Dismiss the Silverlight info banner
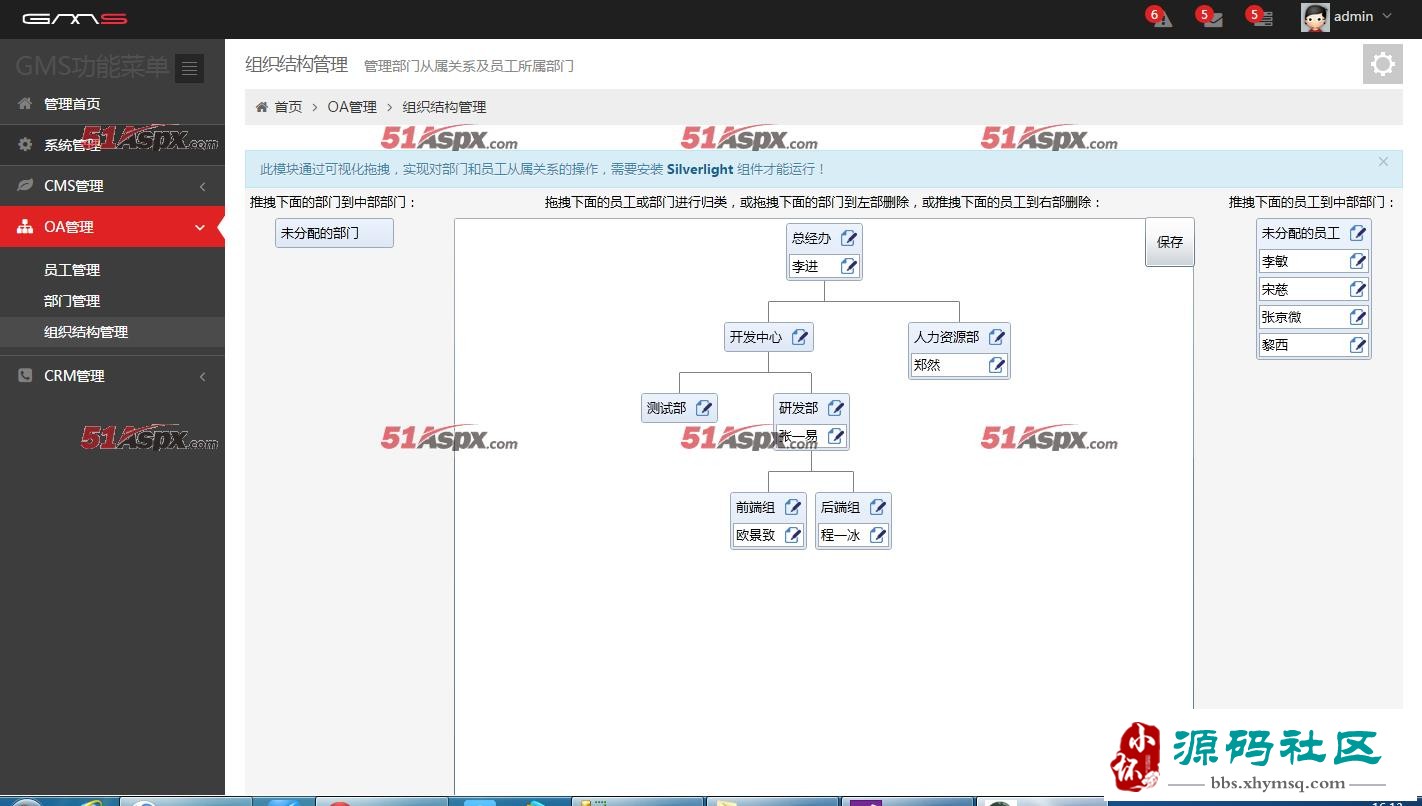The image size is (1422, 806). click(1383, 161)
